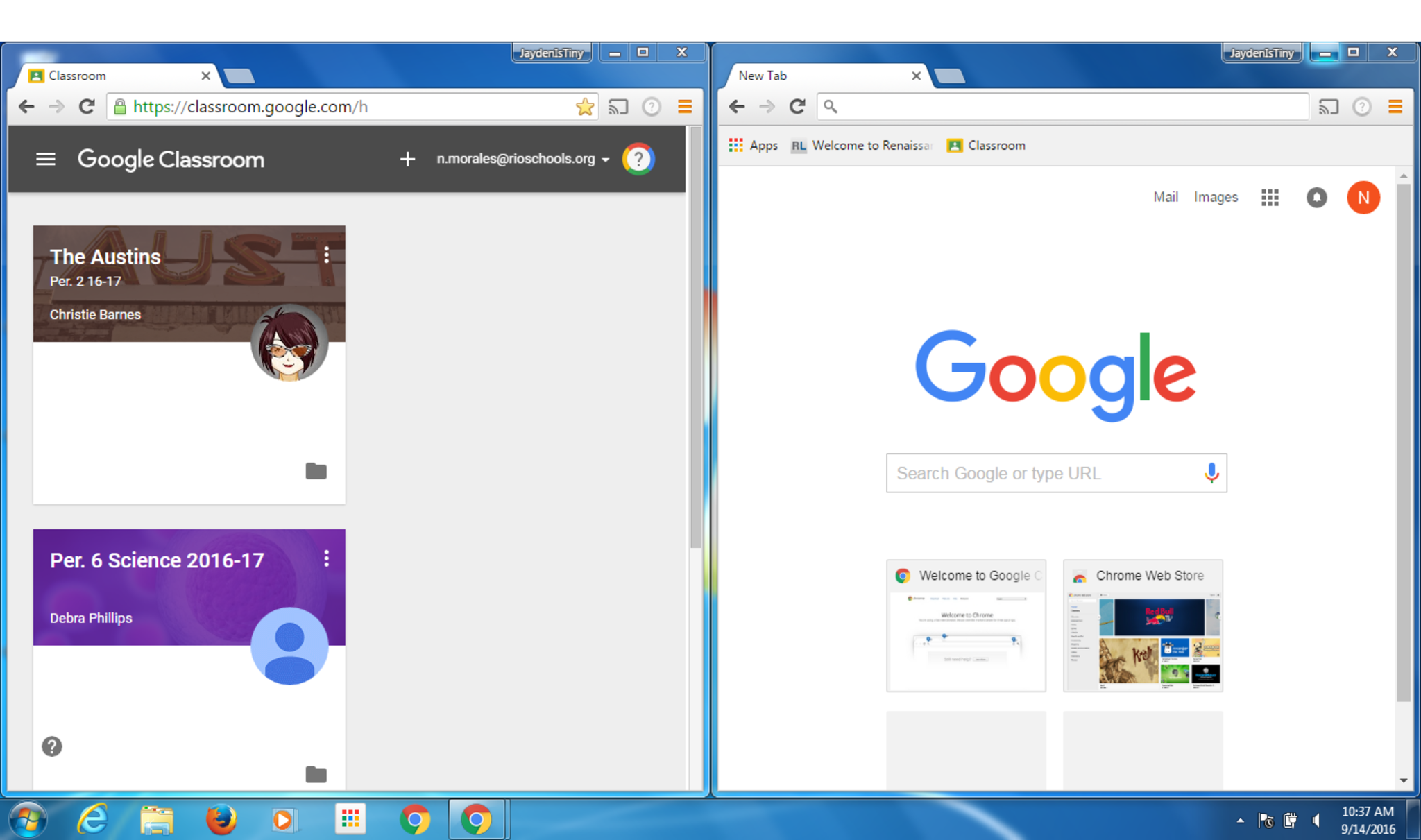This screenshot has height=840, width=1421.
Task: Open Chrome menu in New Tab window
Action: (1395, 107)
